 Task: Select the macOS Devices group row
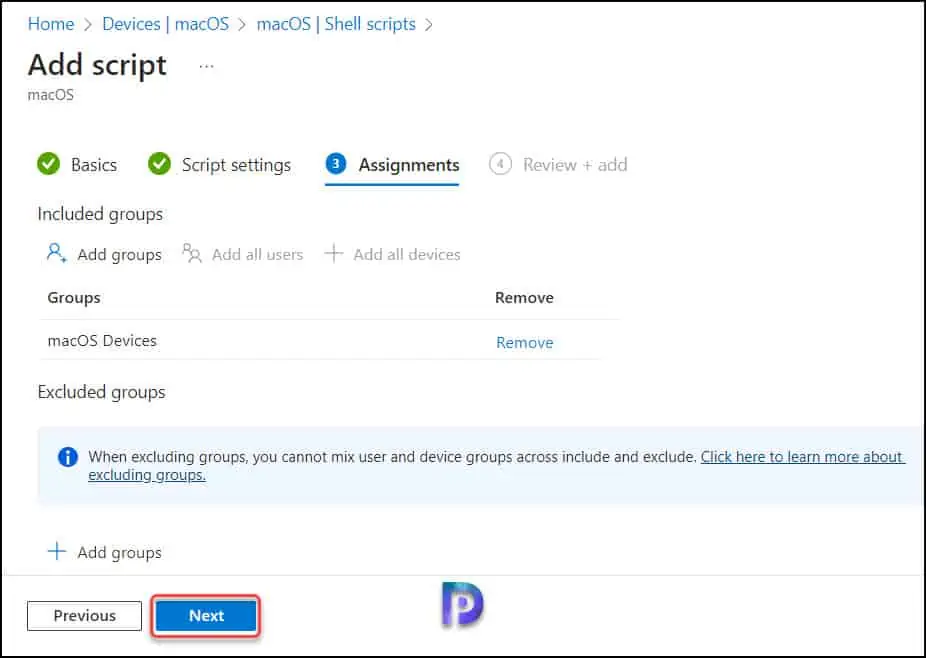click(320, 341)
